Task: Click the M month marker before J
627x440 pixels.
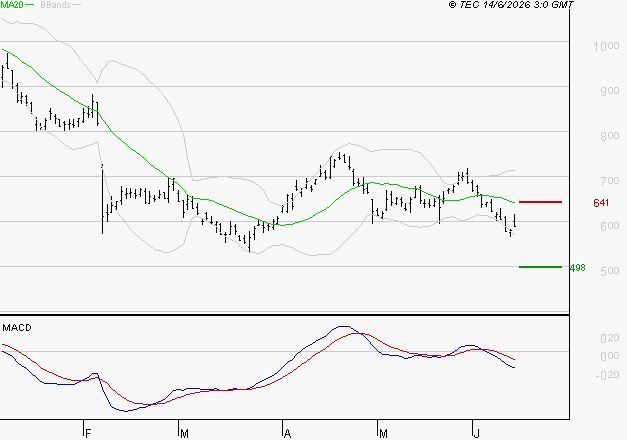Action: pos(383,434)
